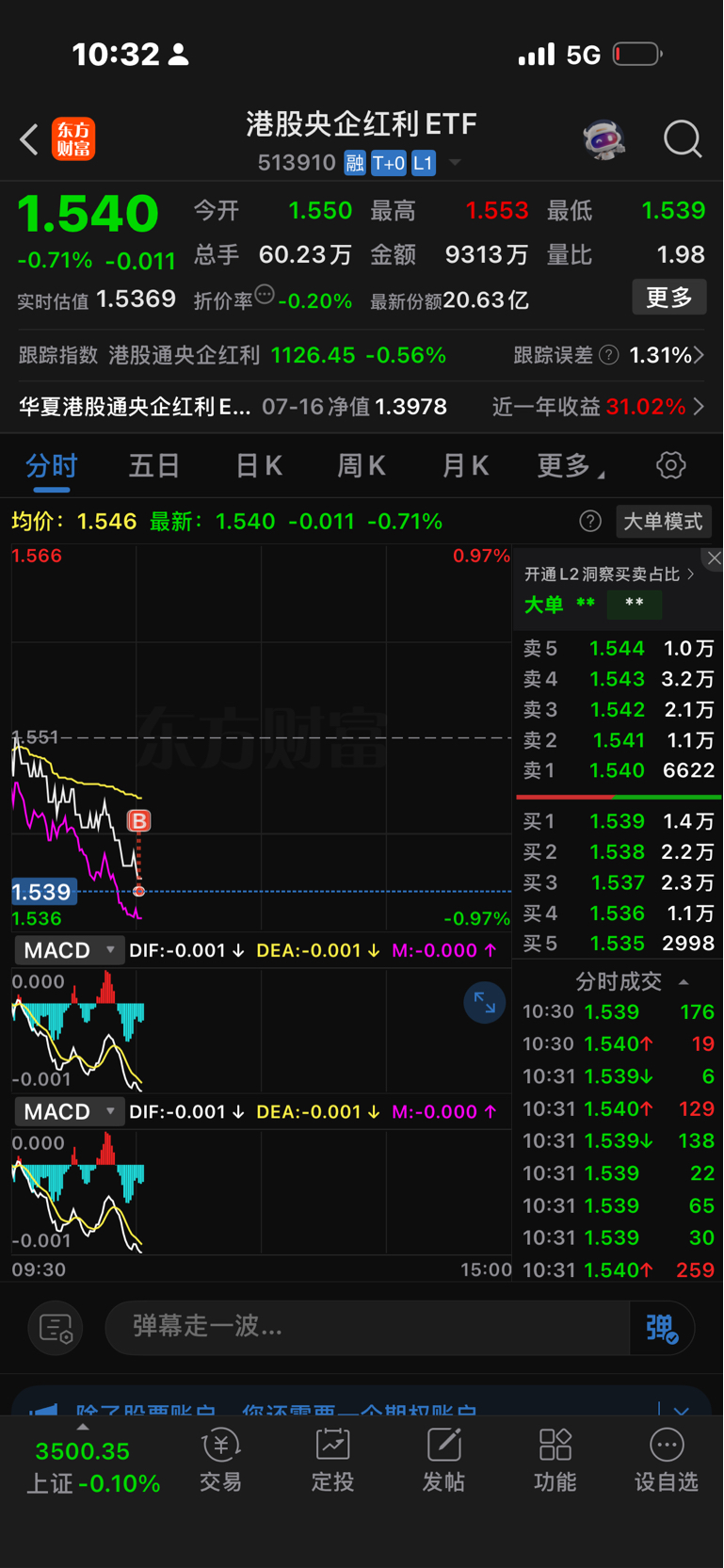Tap the 上证 3500.35 index ticker
Viewport: 724px width, 1568px height.
tap(93, 1467)
